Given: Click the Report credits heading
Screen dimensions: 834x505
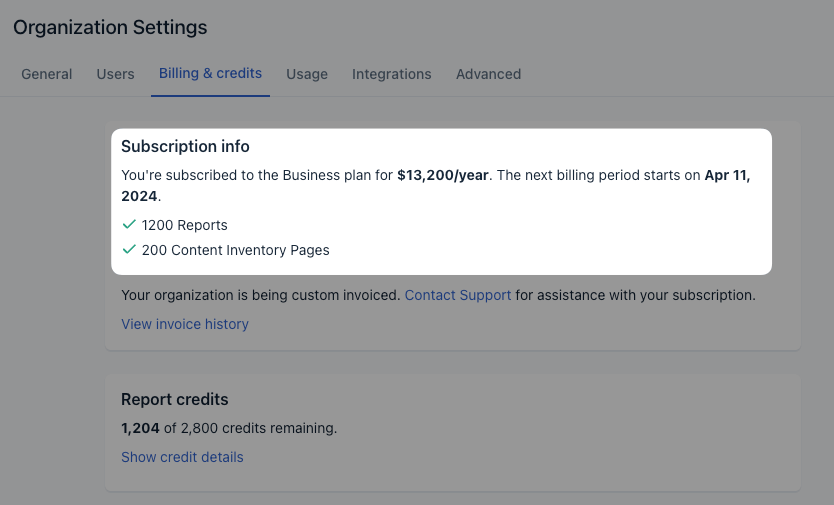Looking at the screenshot, I should click(x=175, y=399).
